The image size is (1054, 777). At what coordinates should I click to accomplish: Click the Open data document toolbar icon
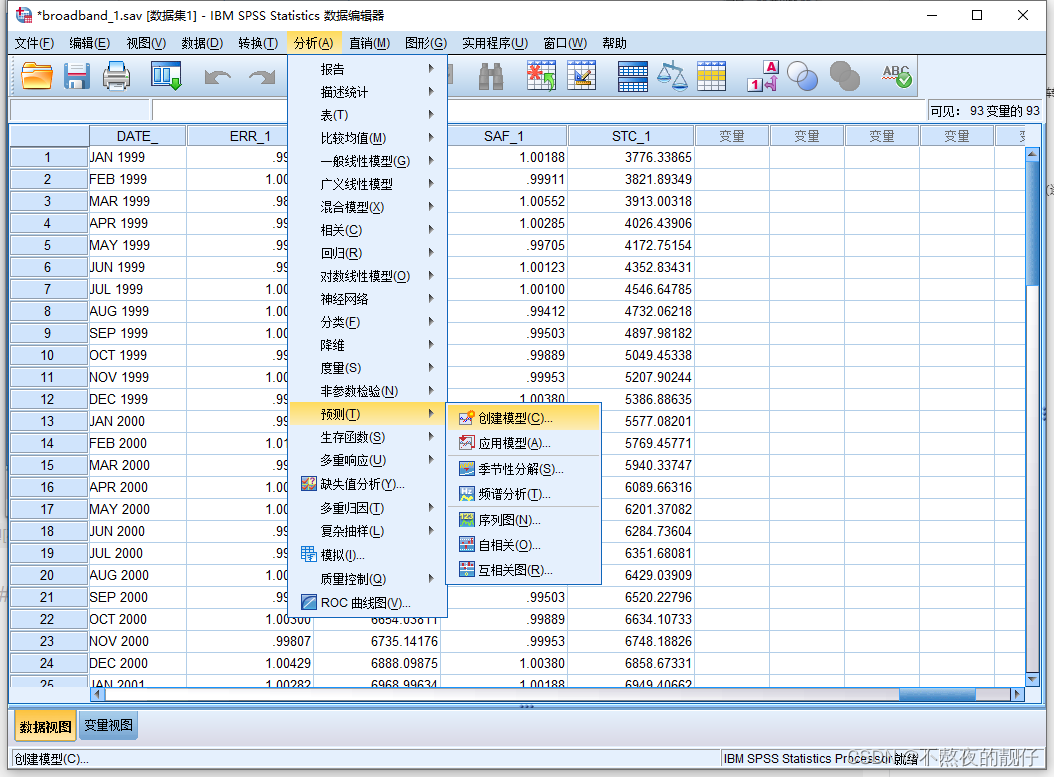37,75
